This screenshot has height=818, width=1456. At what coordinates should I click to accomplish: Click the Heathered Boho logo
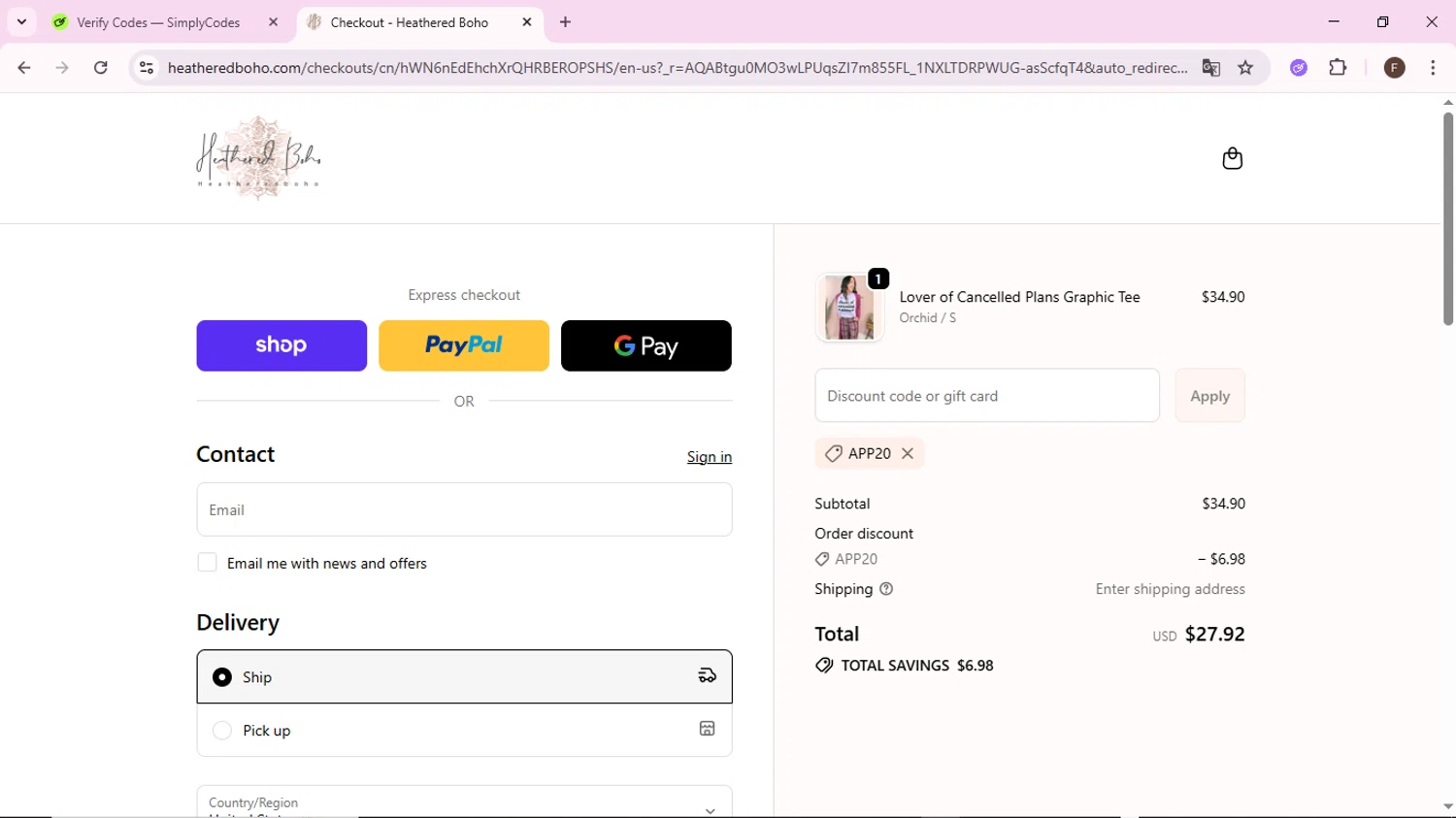click(x=258, y=158)
